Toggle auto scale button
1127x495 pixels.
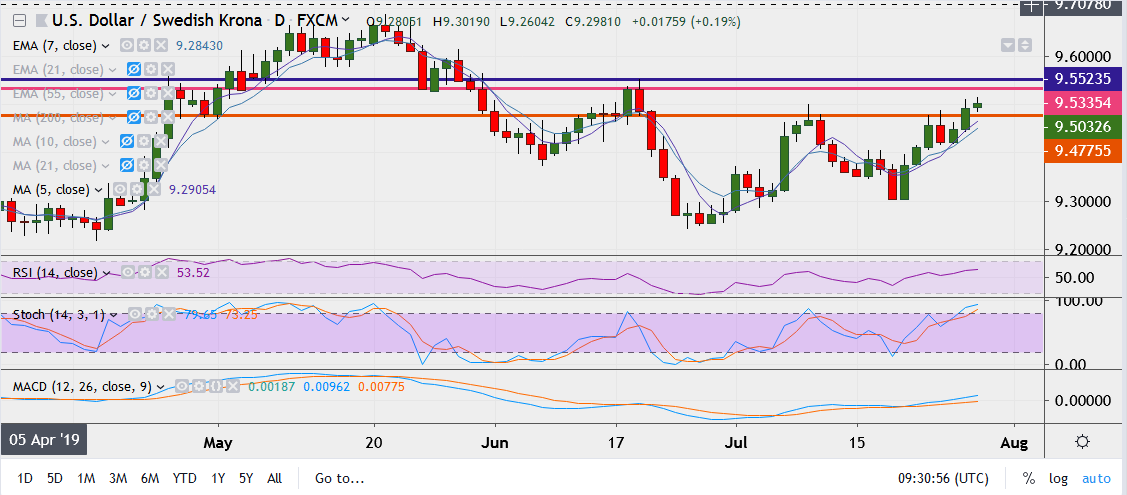[x=1096, y=478]
